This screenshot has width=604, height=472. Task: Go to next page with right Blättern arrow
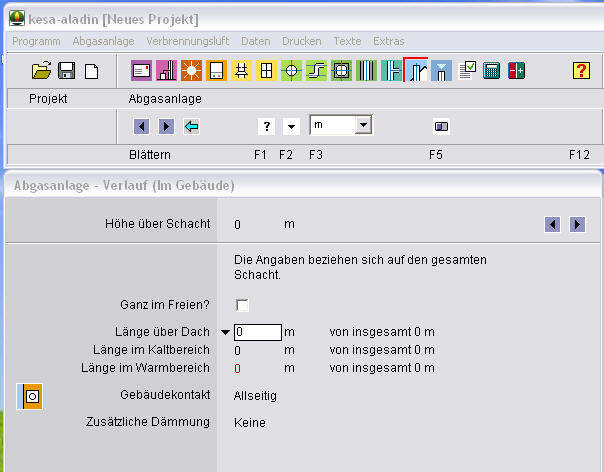point(166,126)
